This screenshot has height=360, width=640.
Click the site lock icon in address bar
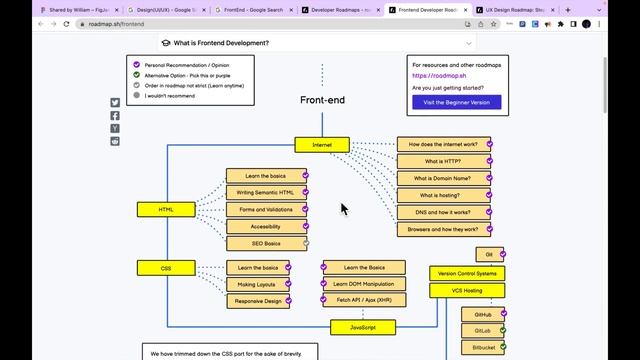[x=82, y=24]
